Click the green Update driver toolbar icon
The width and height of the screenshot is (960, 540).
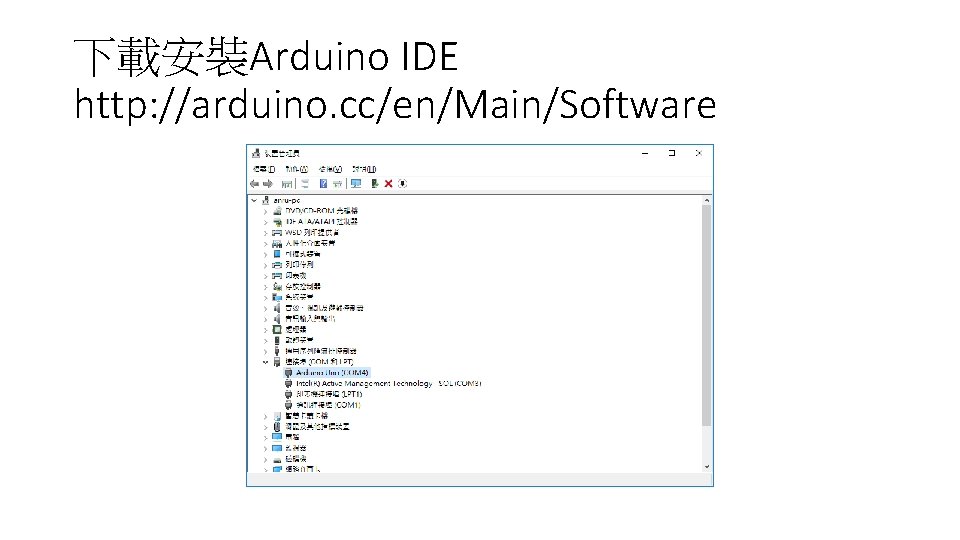coord(375,184)
